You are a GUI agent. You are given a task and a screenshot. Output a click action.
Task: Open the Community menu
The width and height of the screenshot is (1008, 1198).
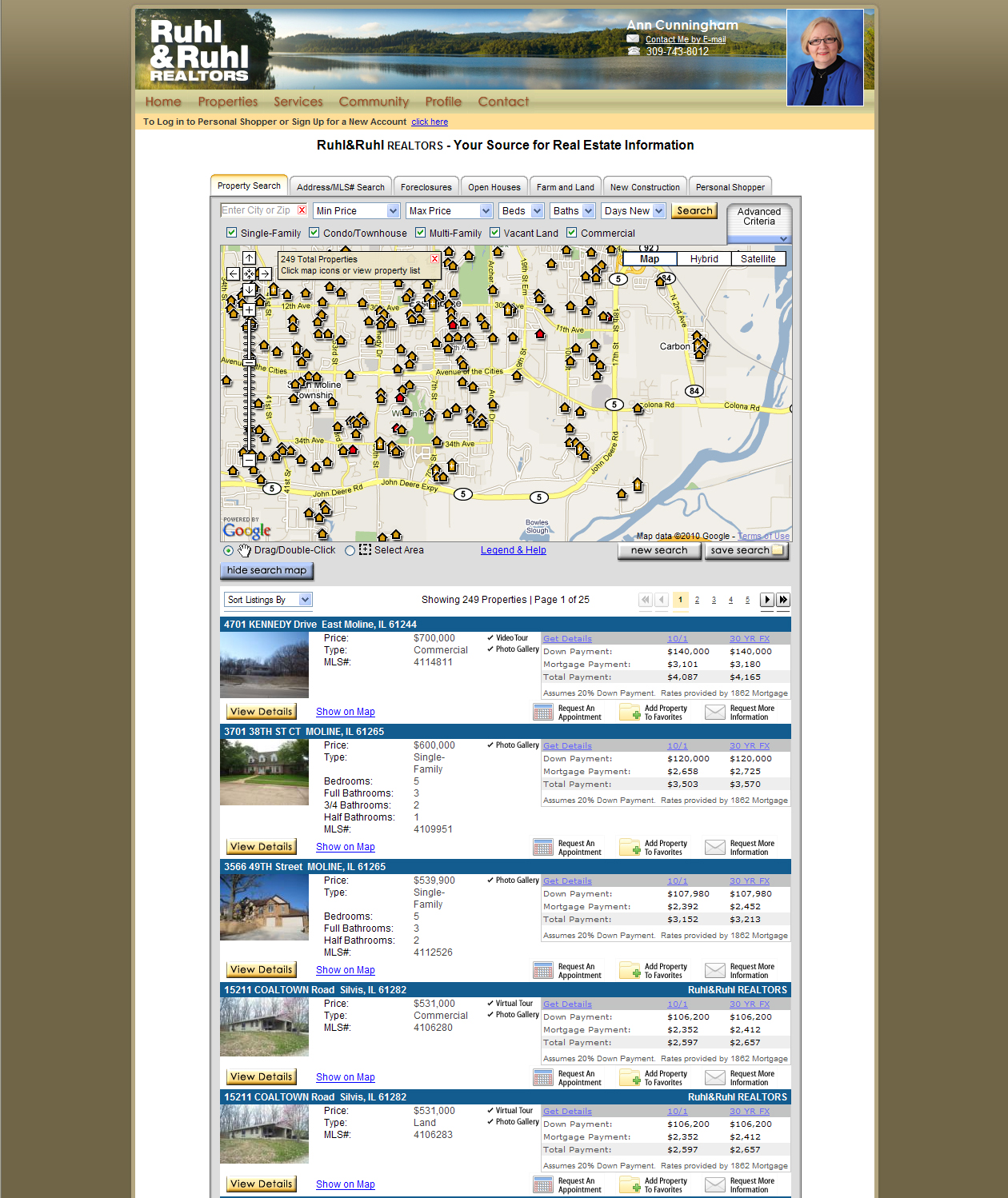pyautogui.click(x=374, y=102)
